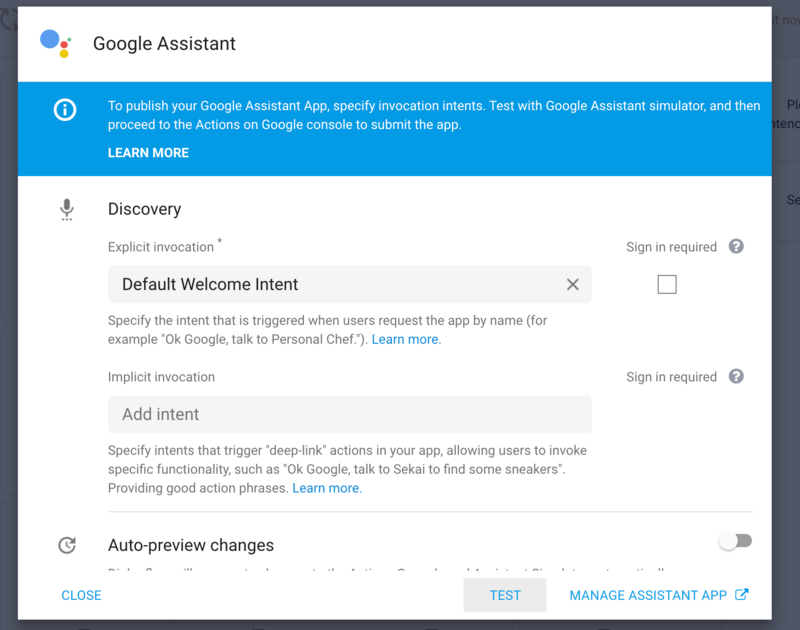This screenshot has height=630, width=800.
Task: Check the Sign in required checkbox
Action: click(x=667, y=284)
